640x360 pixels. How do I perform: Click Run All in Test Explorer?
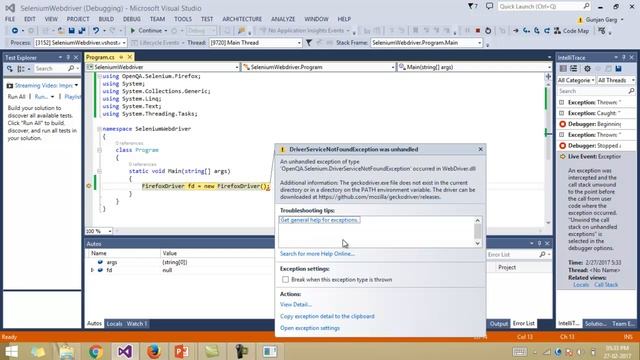coord(16,97)
